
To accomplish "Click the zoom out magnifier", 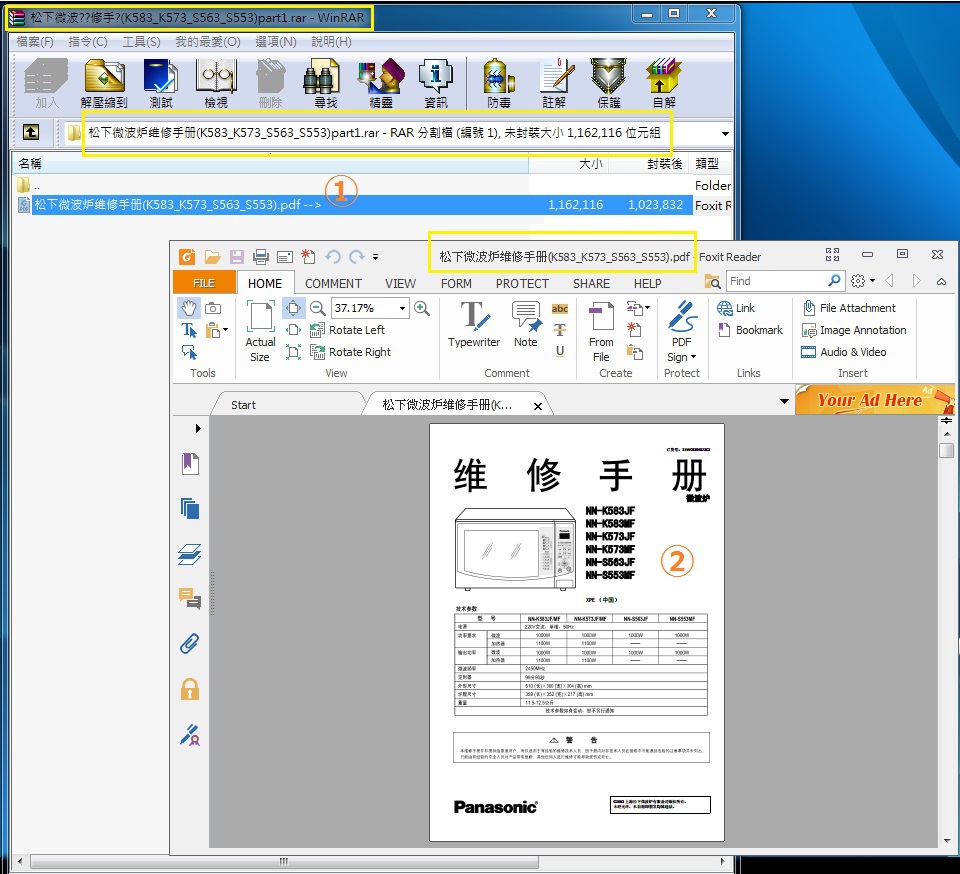I will [317, 308].
